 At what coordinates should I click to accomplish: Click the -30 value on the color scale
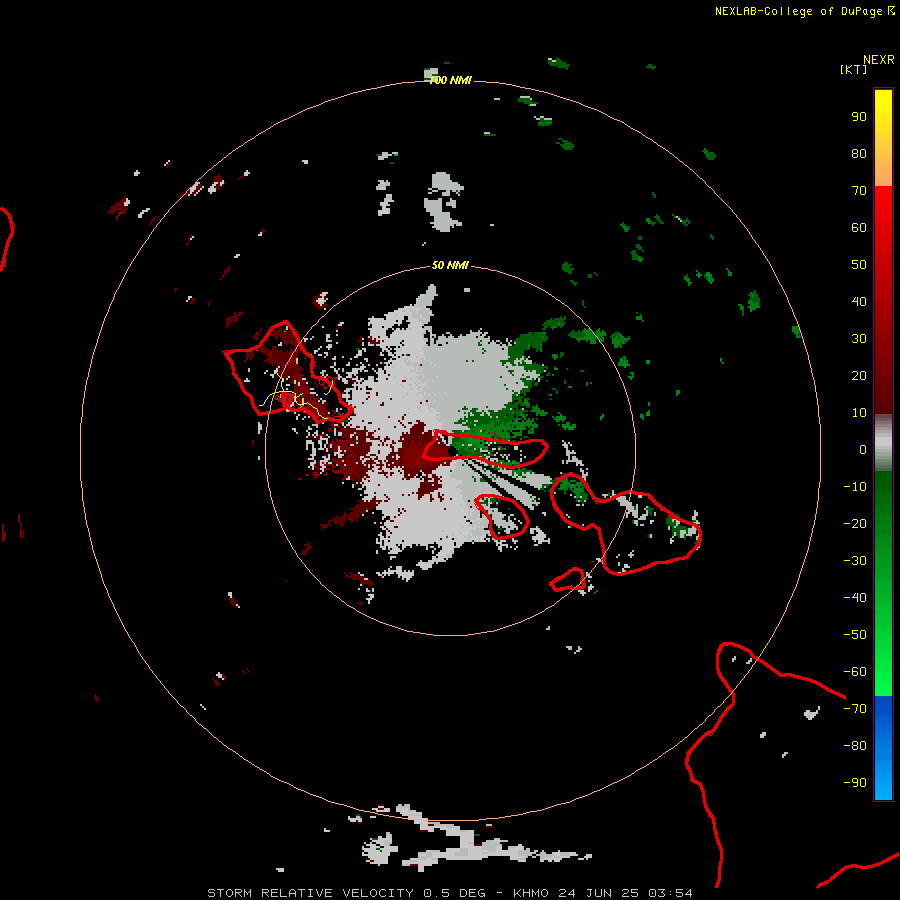[x=855, y=561]
